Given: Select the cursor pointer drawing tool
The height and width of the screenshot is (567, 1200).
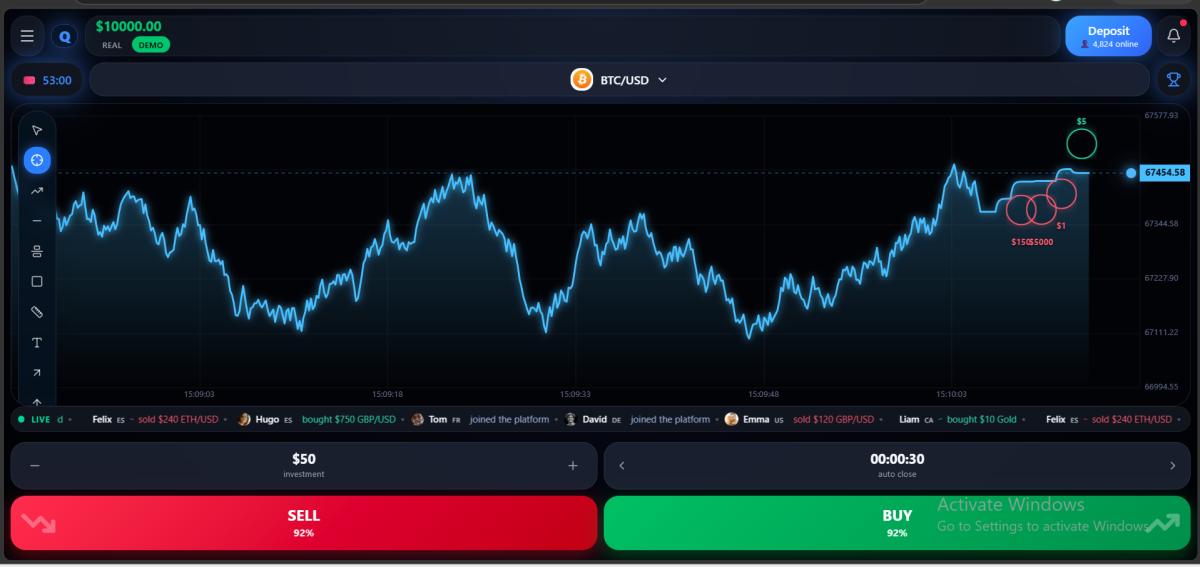Looking at the screenshot, I should pos(37,130).
